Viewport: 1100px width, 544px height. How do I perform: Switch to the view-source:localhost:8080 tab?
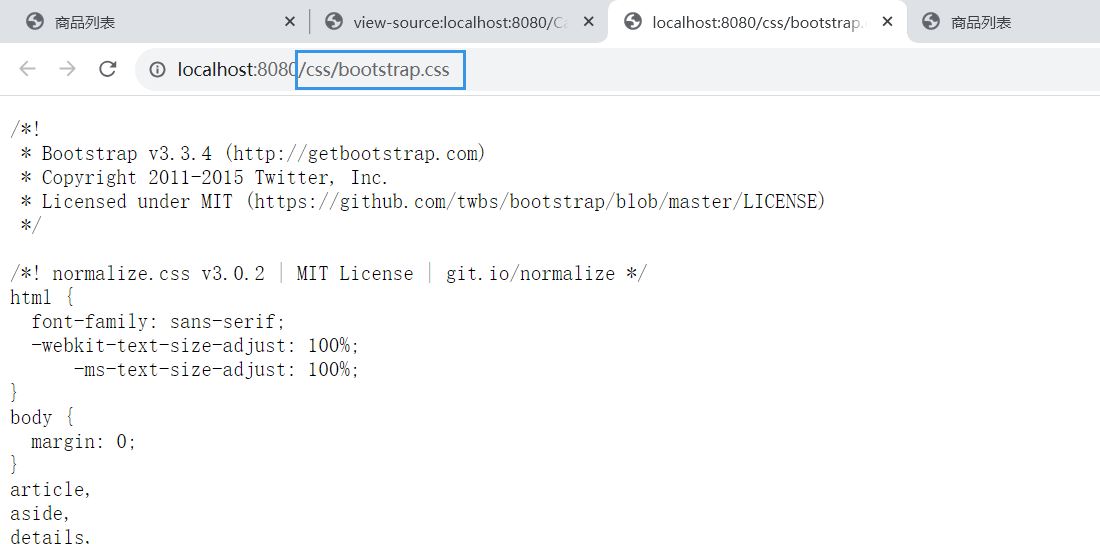coord(459,22)
